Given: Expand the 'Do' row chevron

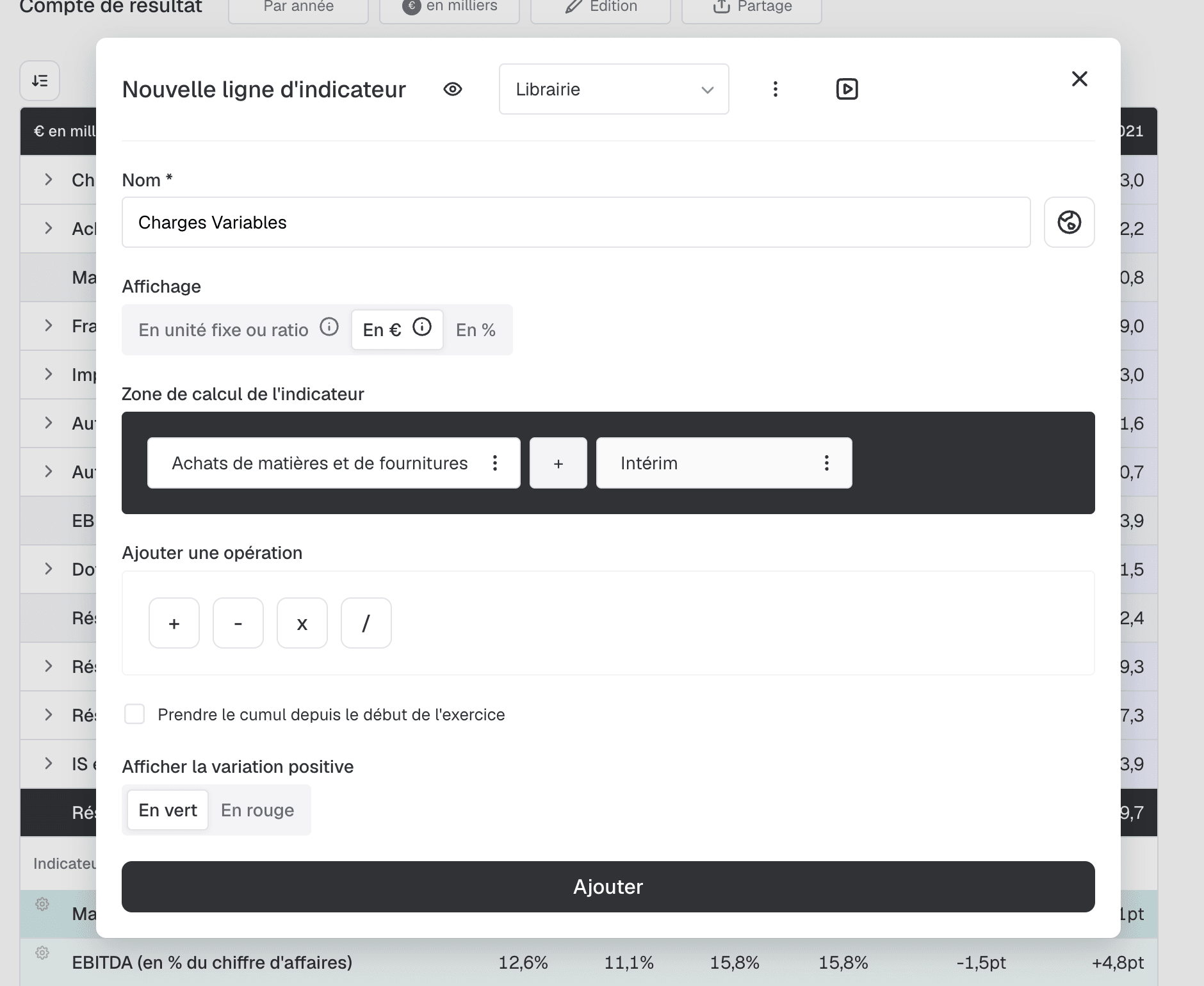Looking at the screenshot, I should coord(49,569).
